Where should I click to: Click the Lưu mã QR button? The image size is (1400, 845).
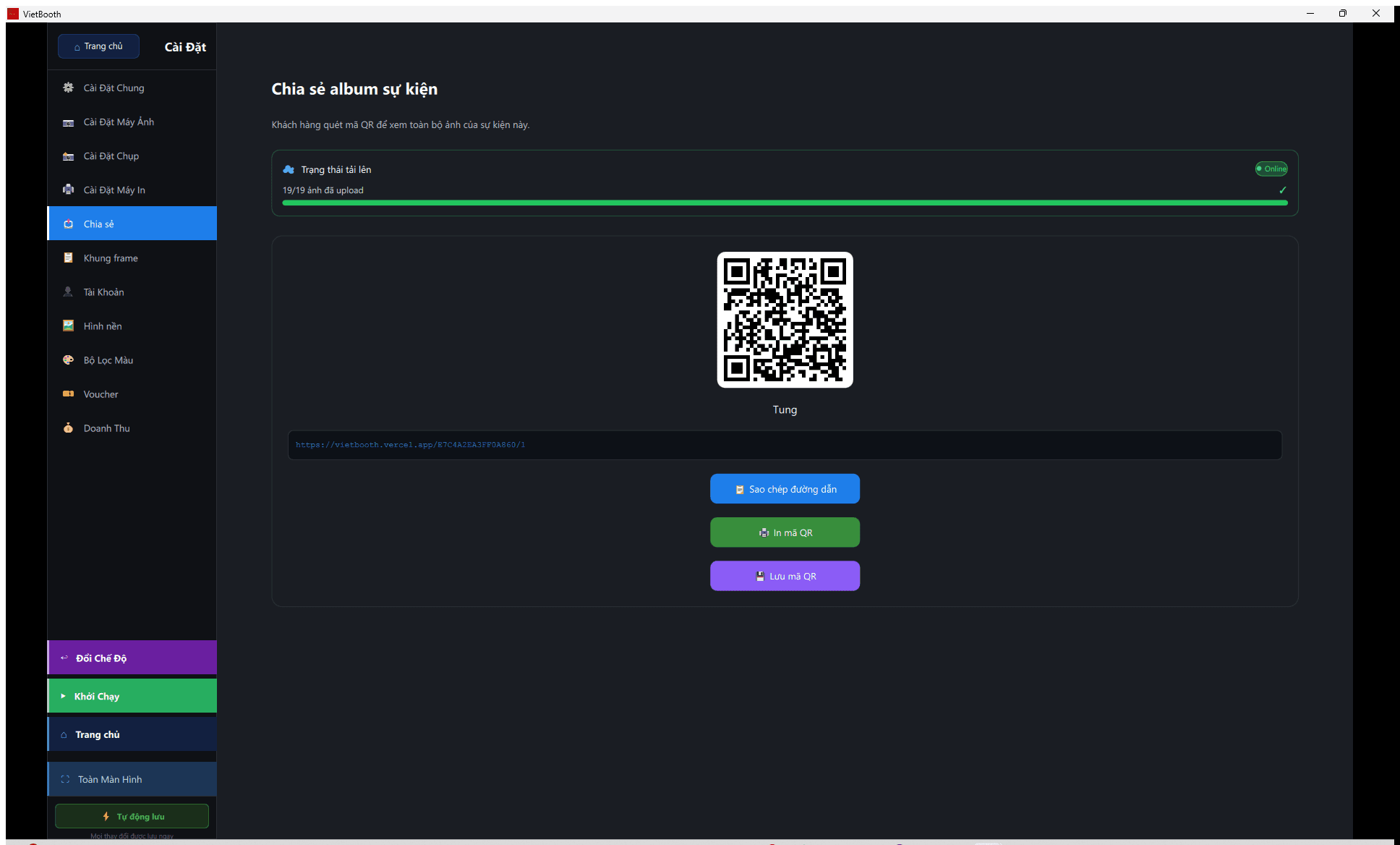[785, 576]
